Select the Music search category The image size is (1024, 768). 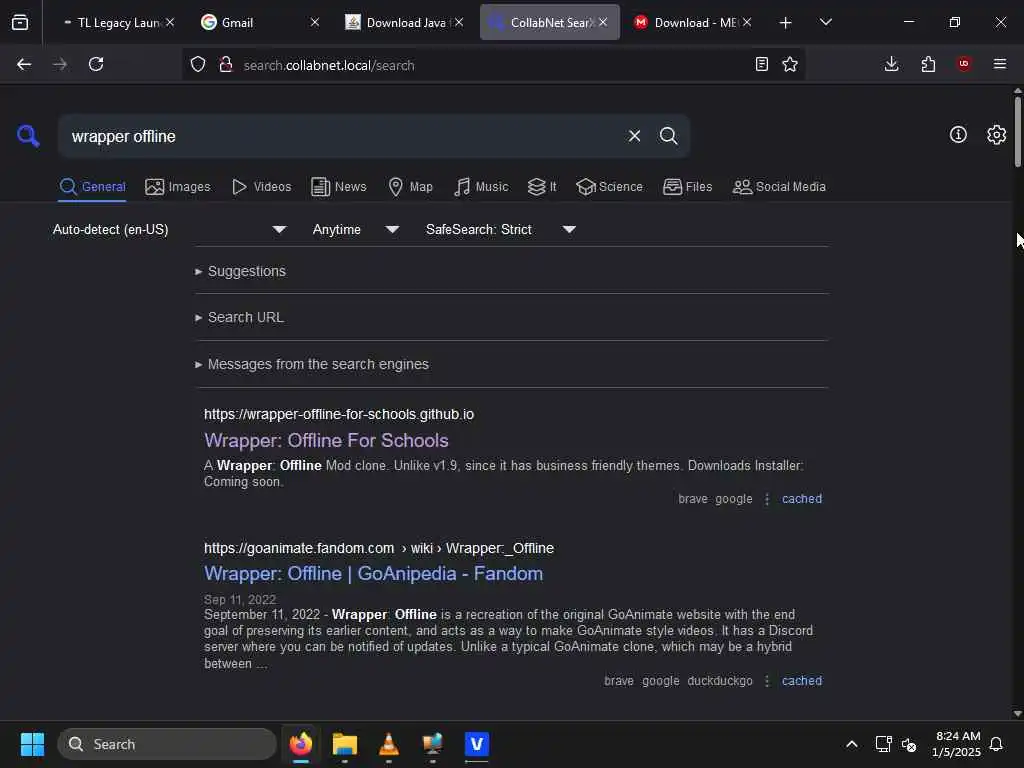[481, 187]
